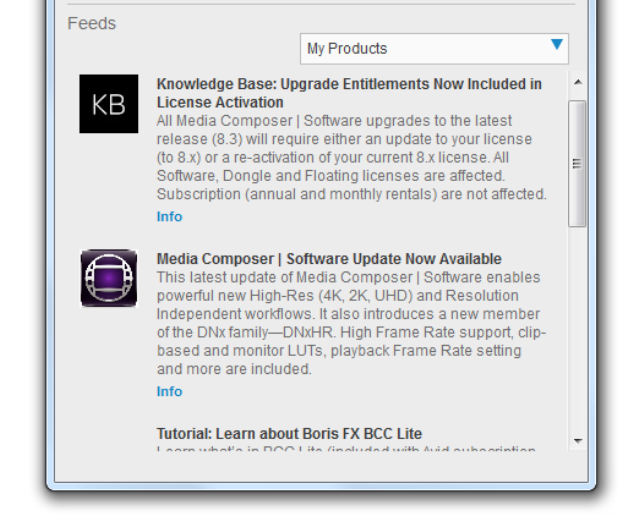This screenshot has height=521, width=633.
Task: Click the cut-off Boris FX tutorial description
Action: tap(345, 450)
